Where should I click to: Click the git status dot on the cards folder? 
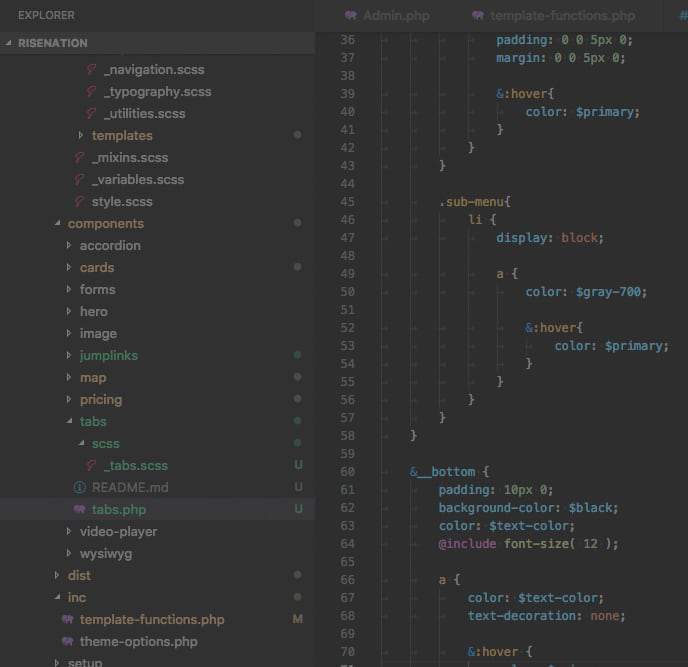click(297, 267)
